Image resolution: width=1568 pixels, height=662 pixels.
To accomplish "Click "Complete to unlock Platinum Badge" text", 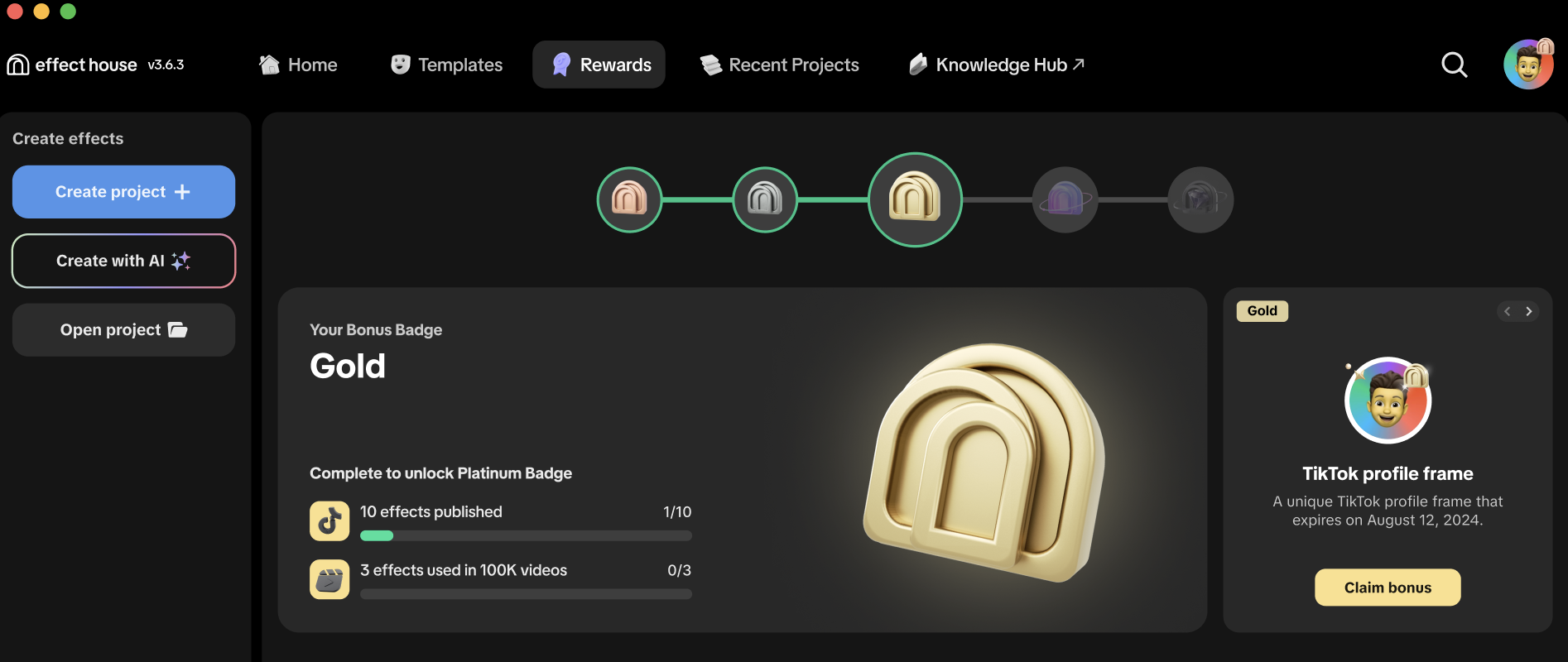I will point(440,473).
